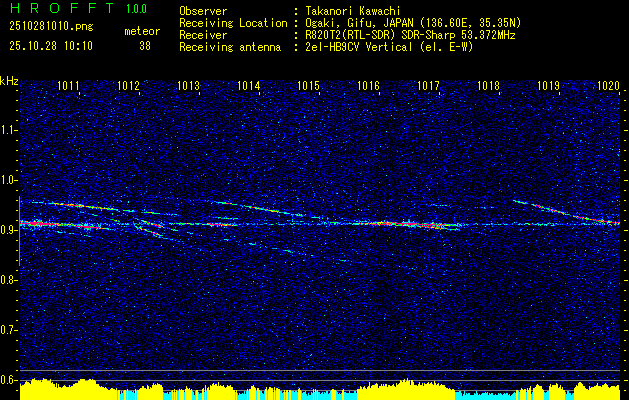Click the Ogaki, Gifu, JAPAN location text

(413, 23)
